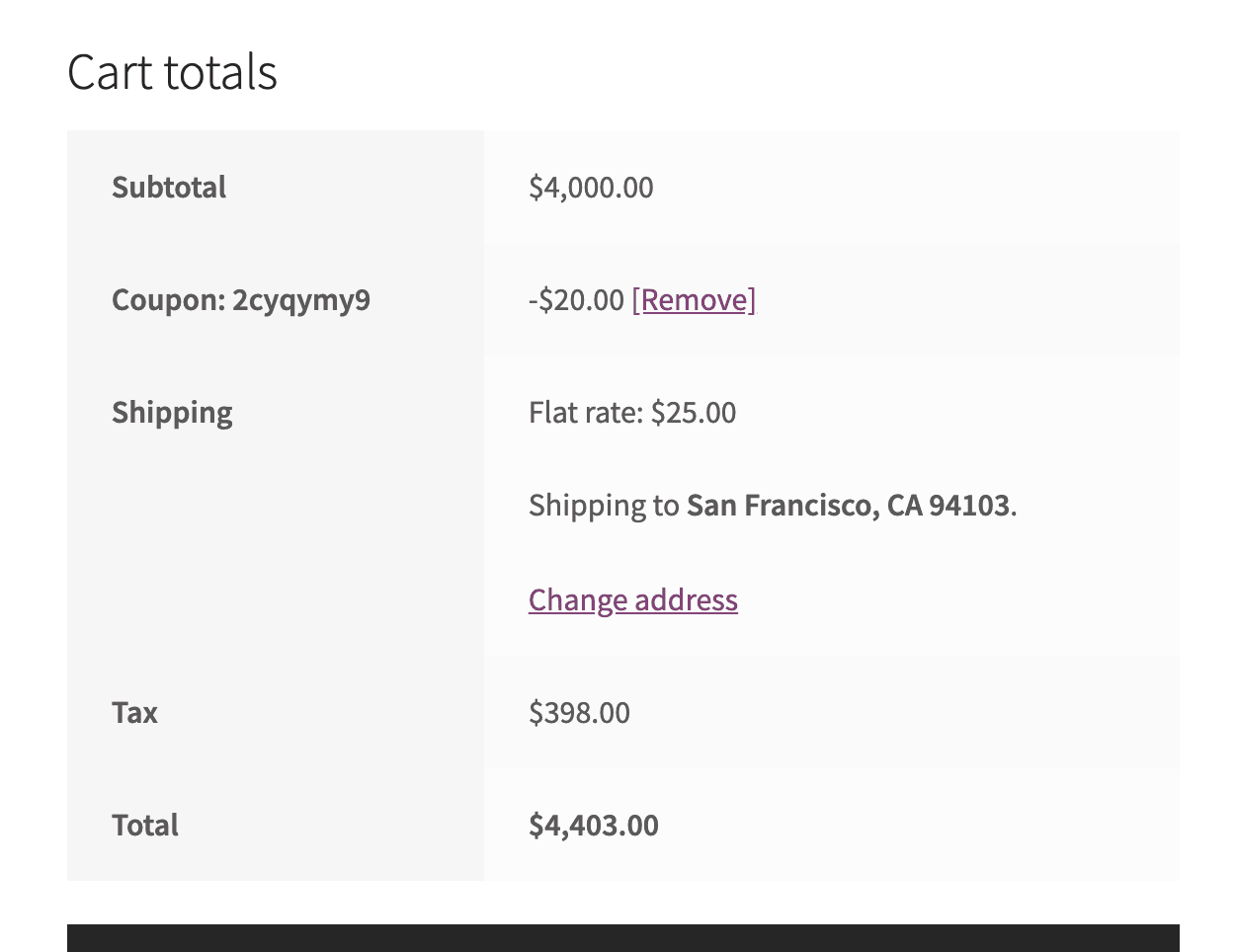Click the $4,000.00 subtotal amount

[591, 188]
